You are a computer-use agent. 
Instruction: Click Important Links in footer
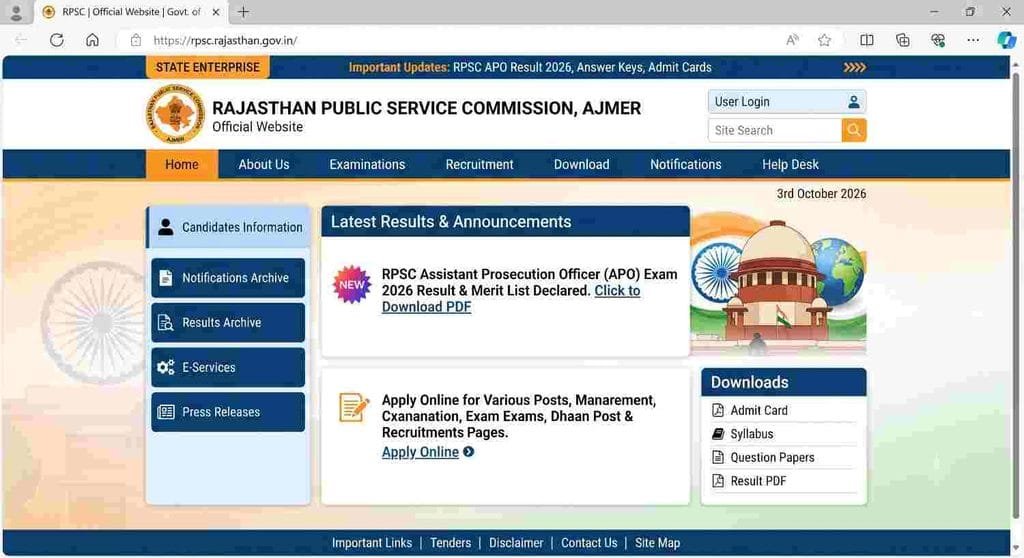click(x=372, y=543)
